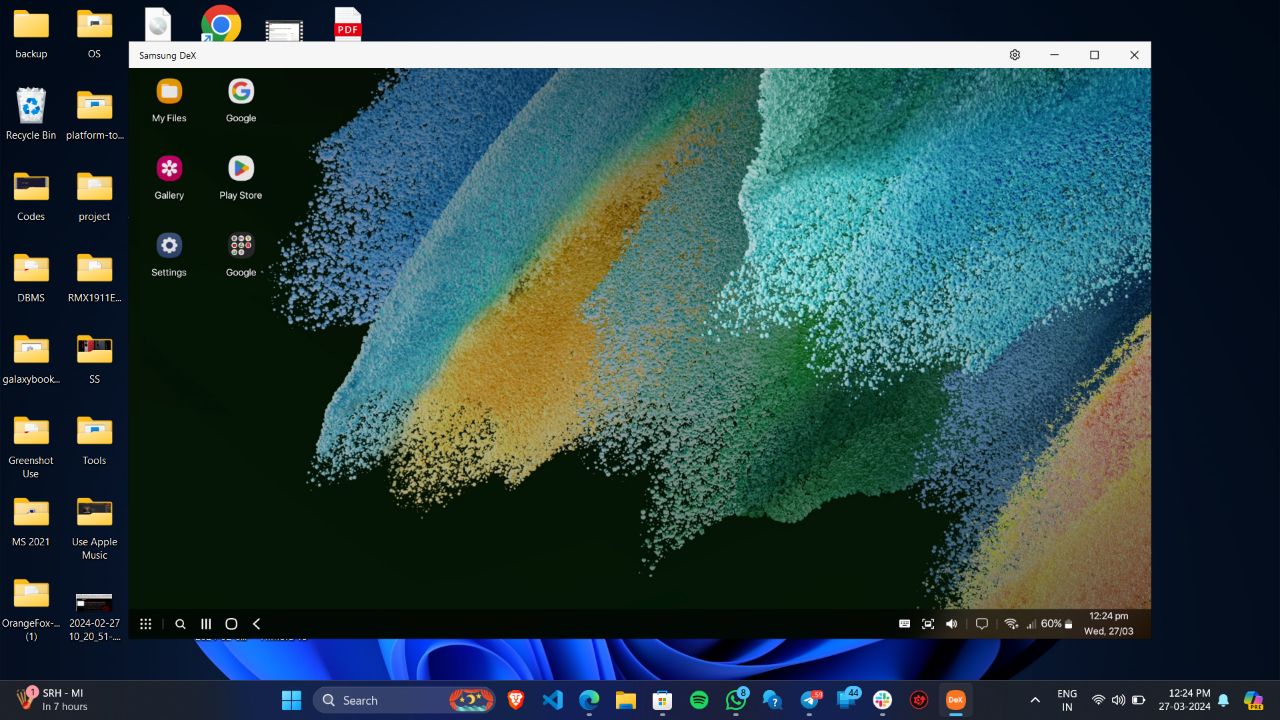
Task: Open the volume slider from Windows tray
Action: pyautogui.click(x=1119, y=699)
